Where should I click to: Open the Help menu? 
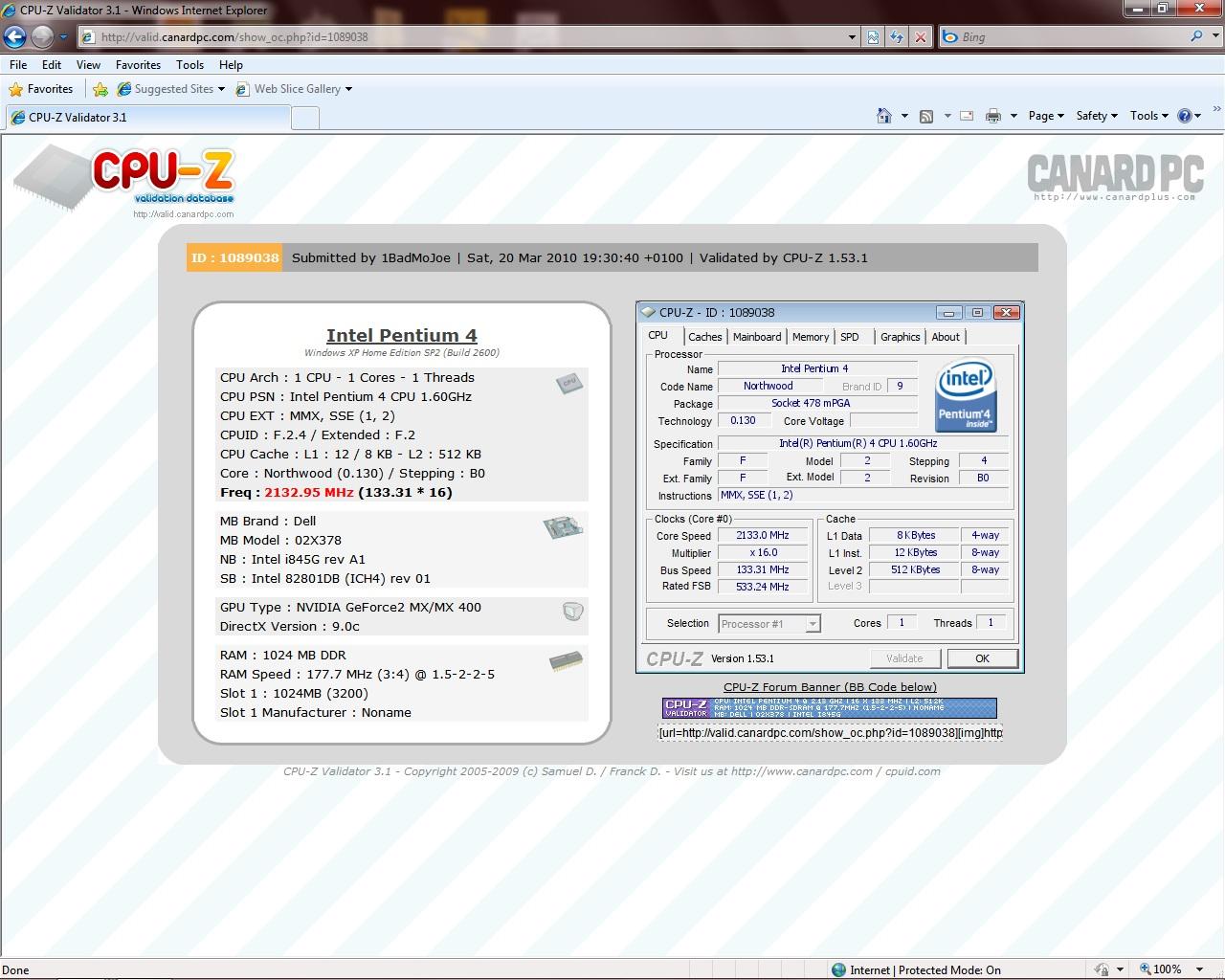tap(231, 65)
